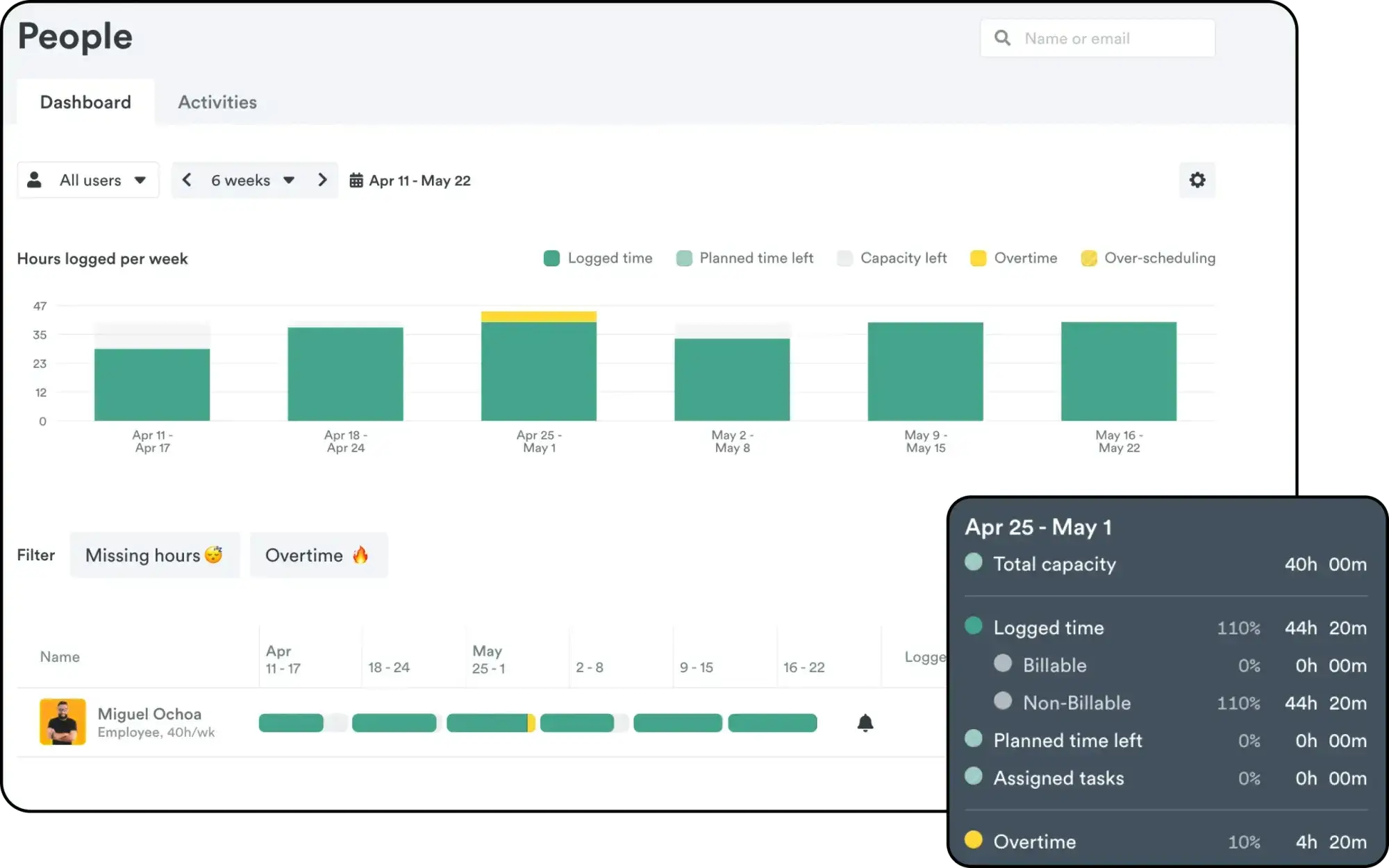Click Miguel's 16 - 22 progress bar
Image resolution: width=1389 pixels, height=868 pixels.
(772, 723)
